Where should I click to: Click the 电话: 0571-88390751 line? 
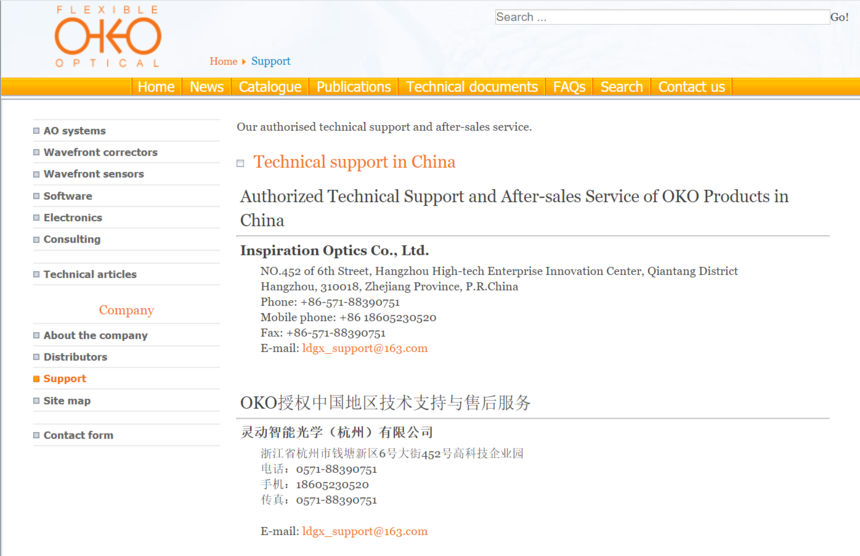(319, 469)
